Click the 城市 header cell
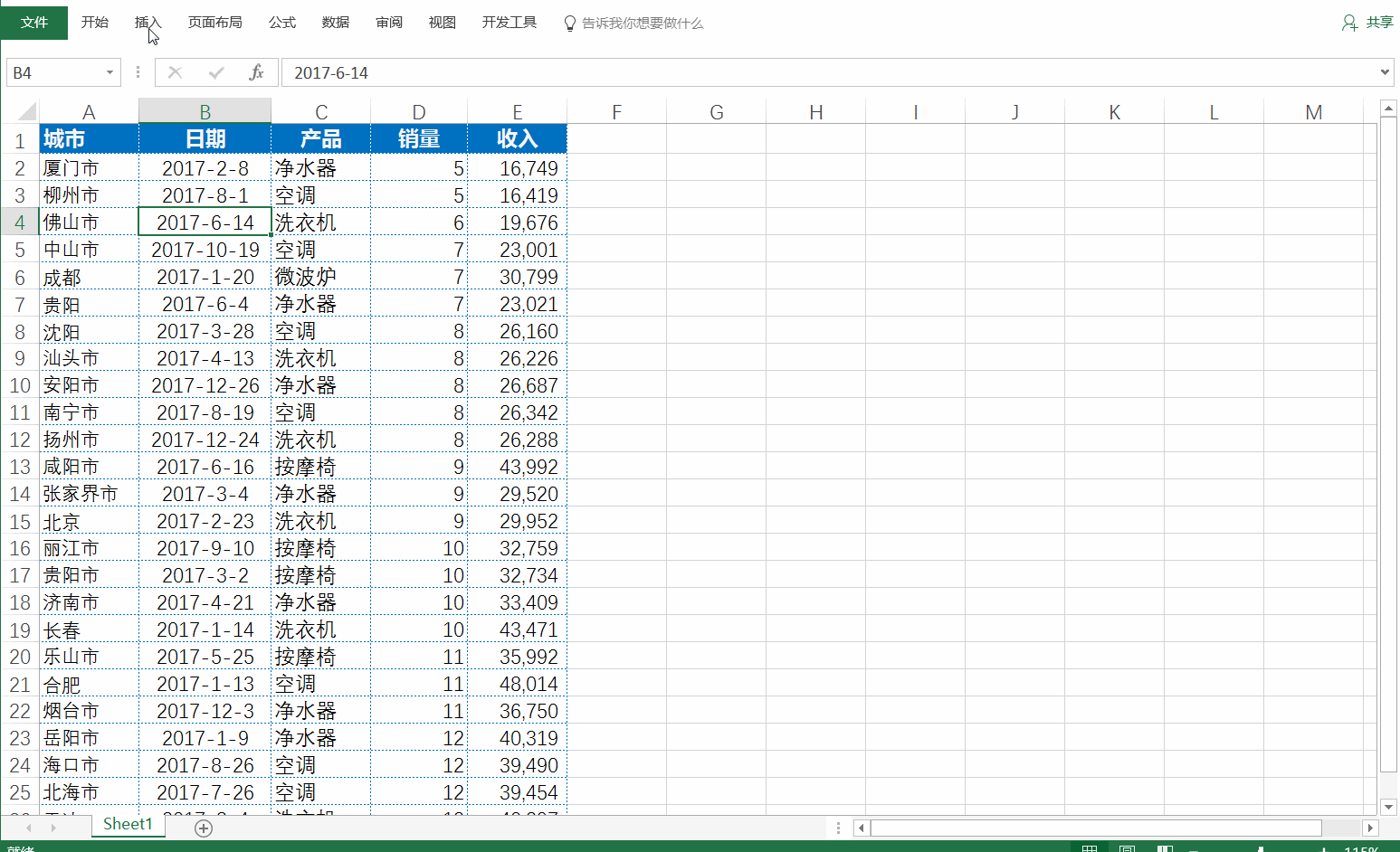The image size is (1400, 852). 89,139
